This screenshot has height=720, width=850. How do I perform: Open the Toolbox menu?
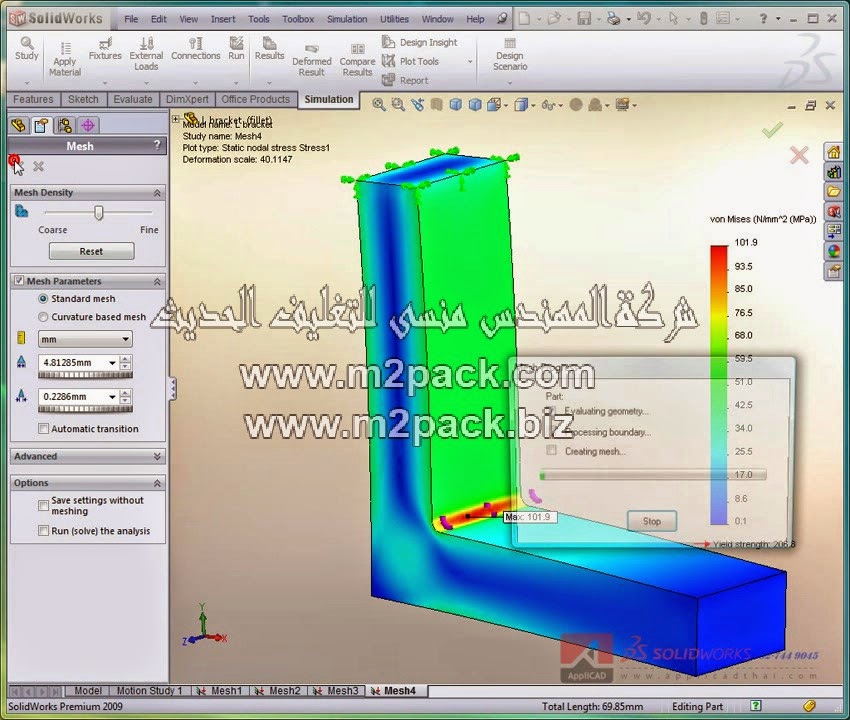[x=298, y=19]
